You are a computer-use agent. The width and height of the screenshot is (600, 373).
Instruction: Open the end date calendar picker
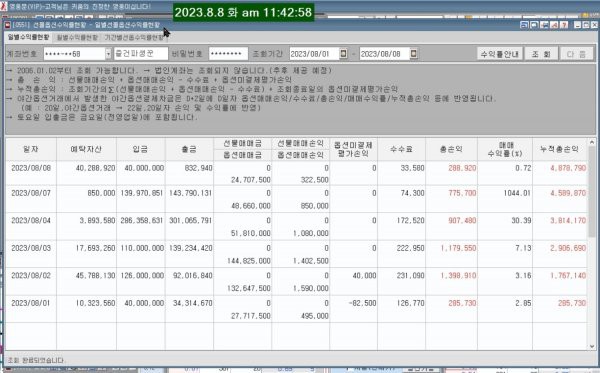(x=414, y=54)
